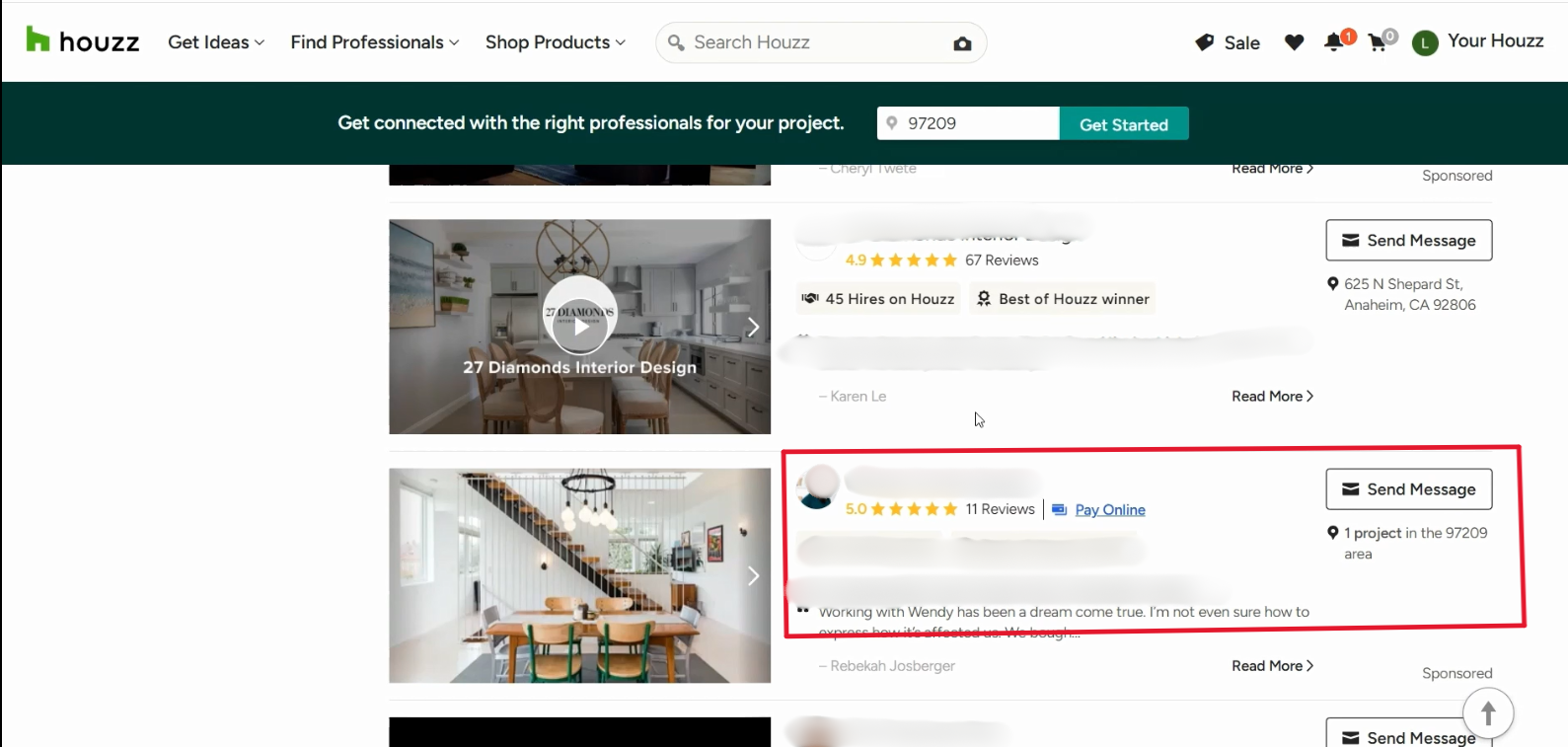Screen dimensions: 1568x747
Task: Play the 27 Diamonds Interior Design video
Action: point(579,327)
